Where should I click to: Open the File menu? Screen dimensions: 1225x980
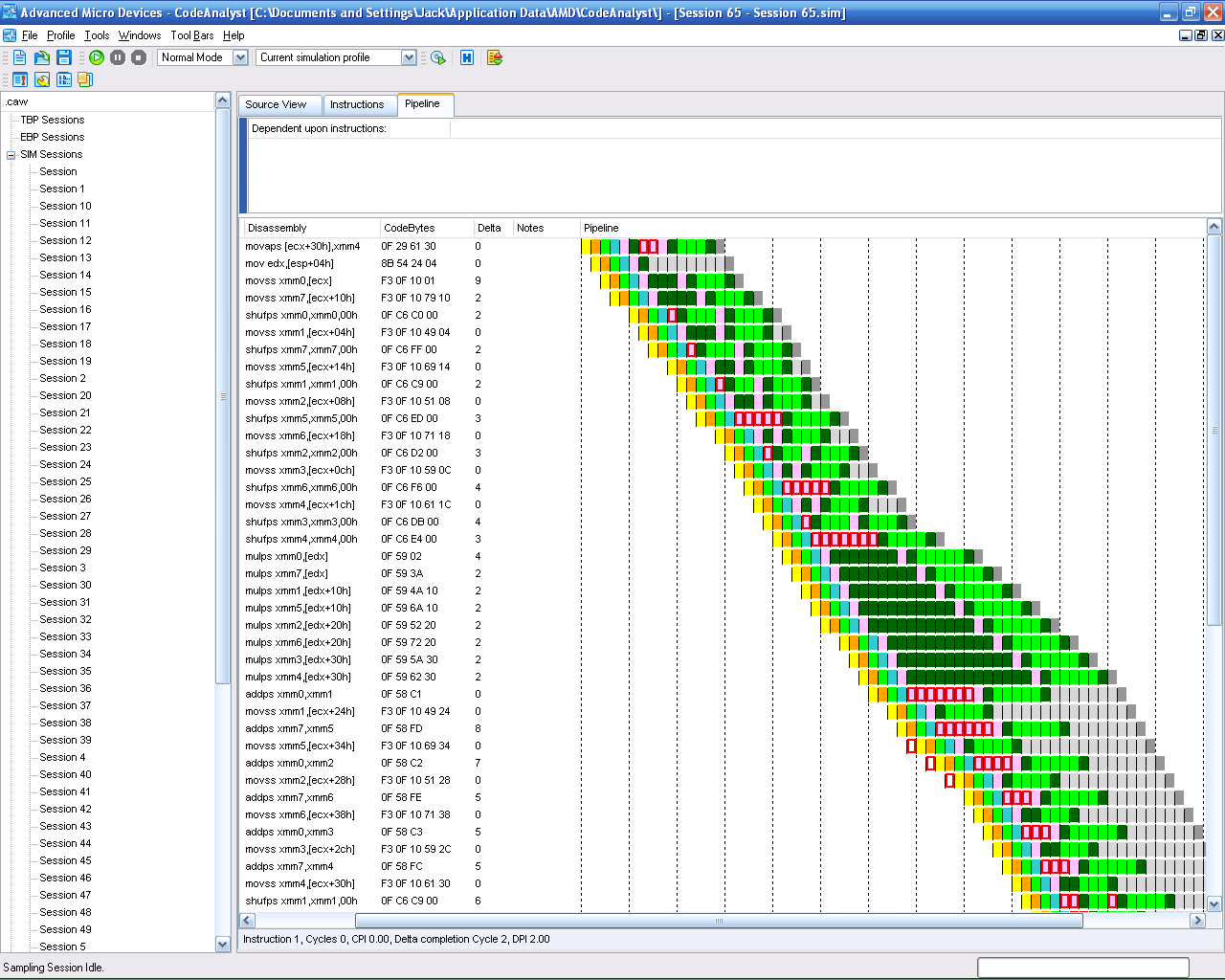coord(30,35)
